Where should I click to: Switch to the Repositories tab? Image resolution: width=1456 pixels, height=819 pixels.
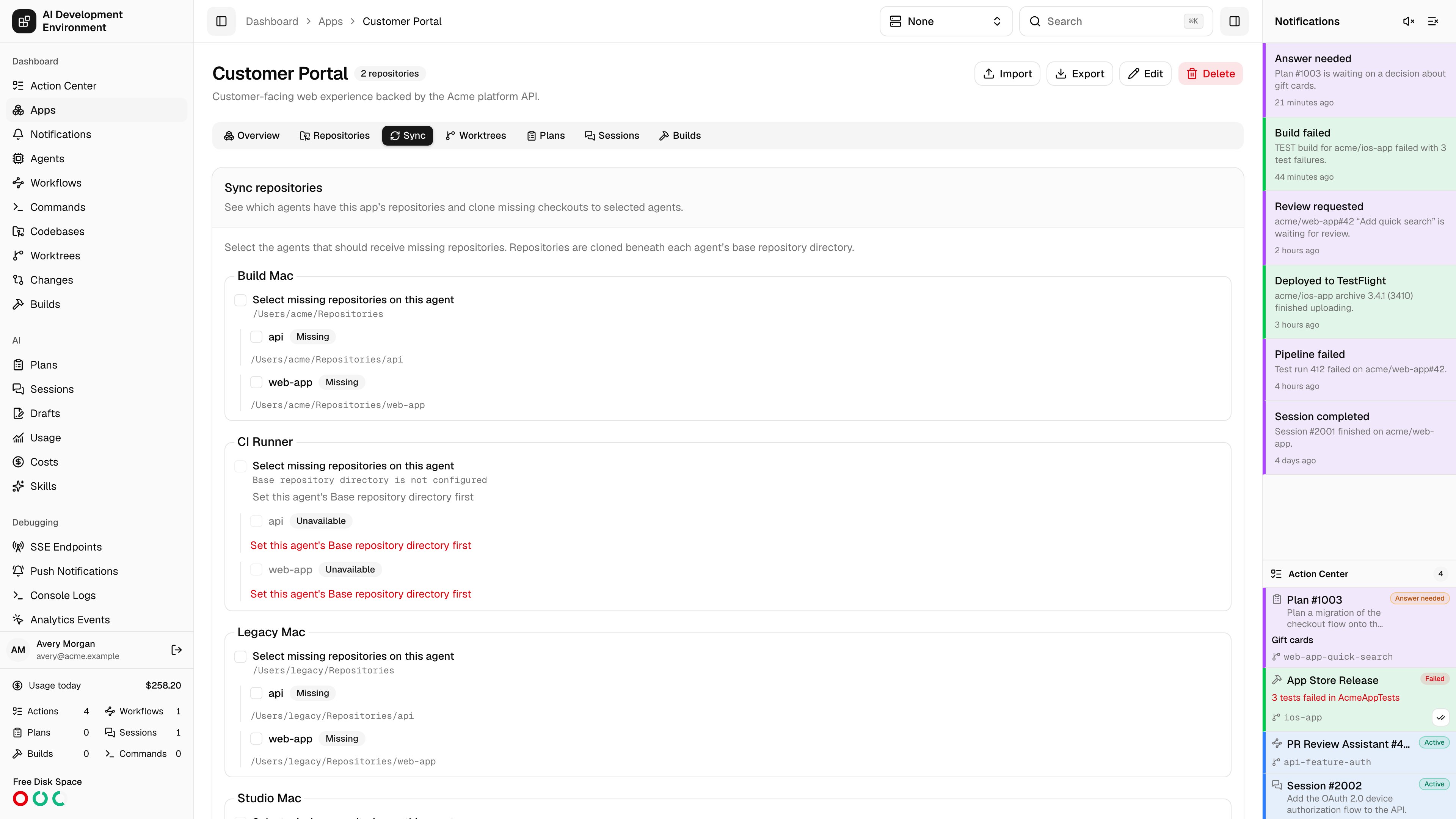(334, 136)
